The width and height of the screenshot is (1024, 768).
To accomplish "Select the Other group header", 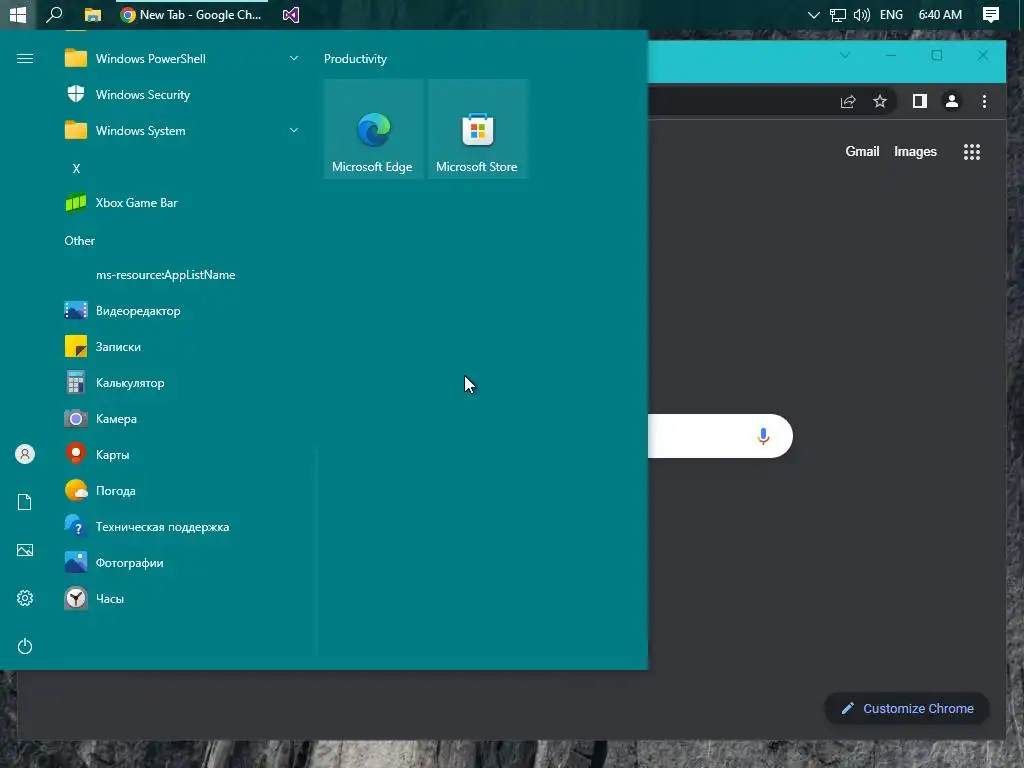I will tap(80, 240).
